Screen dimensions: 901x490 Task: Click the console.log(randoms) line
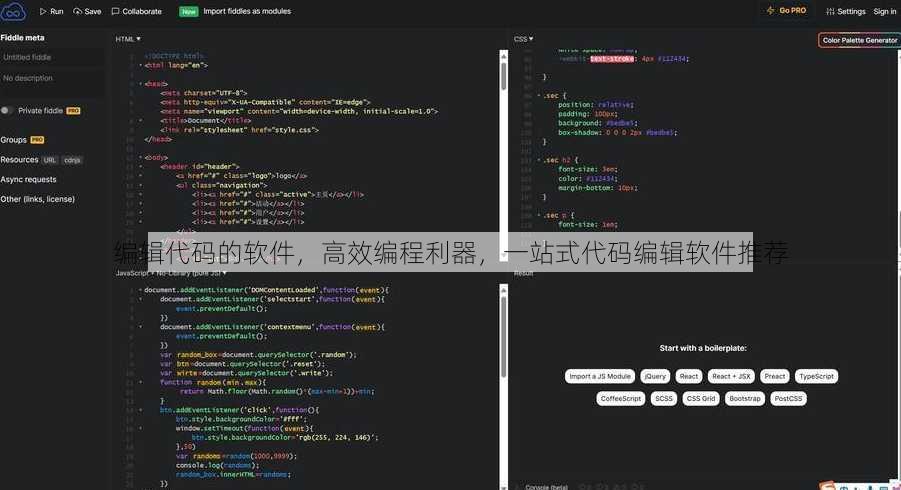(218, 465)
